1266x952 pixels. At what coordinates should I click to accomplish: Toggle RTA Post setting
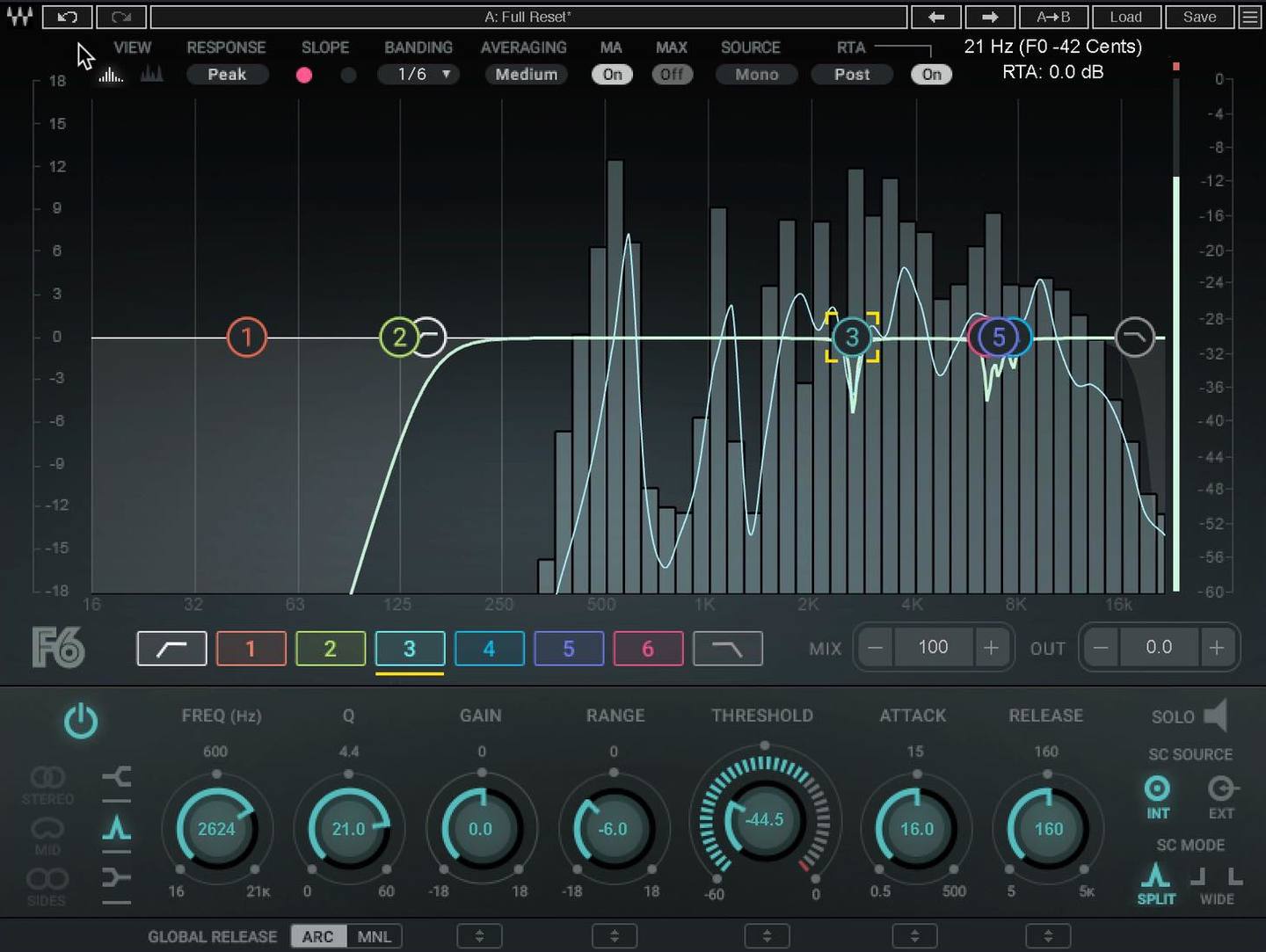pyautogui.click(x=852, y=75)
